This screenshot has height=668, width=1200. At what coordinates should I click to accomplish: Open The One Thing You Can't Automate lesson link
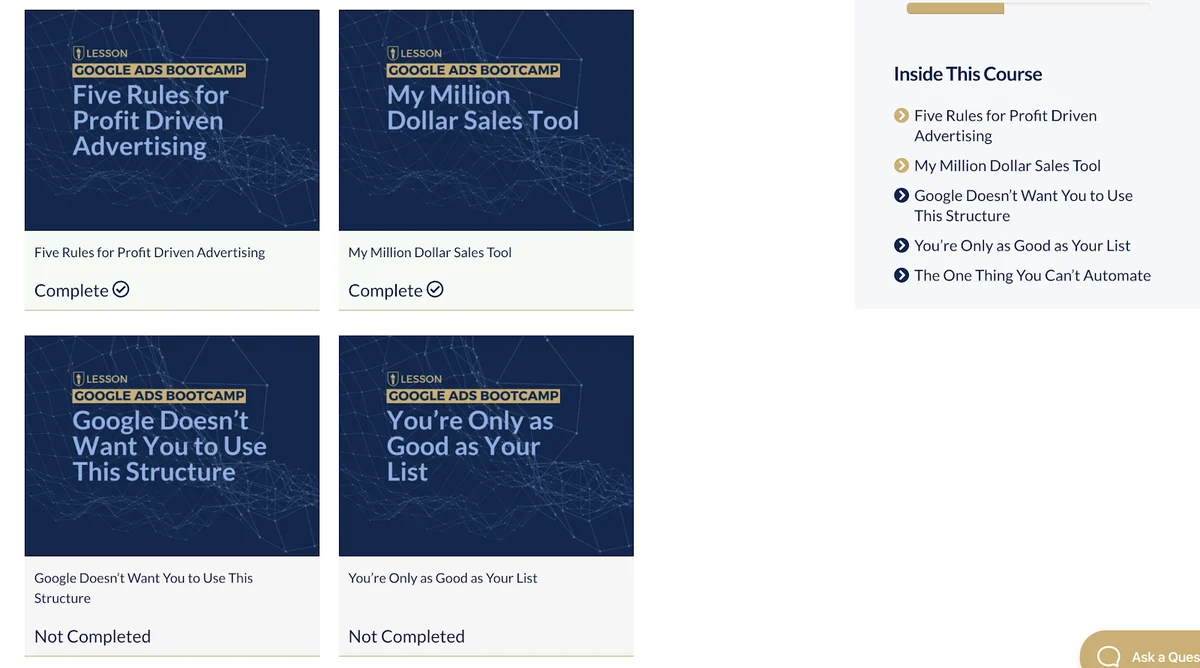[x=1032, y=275]
